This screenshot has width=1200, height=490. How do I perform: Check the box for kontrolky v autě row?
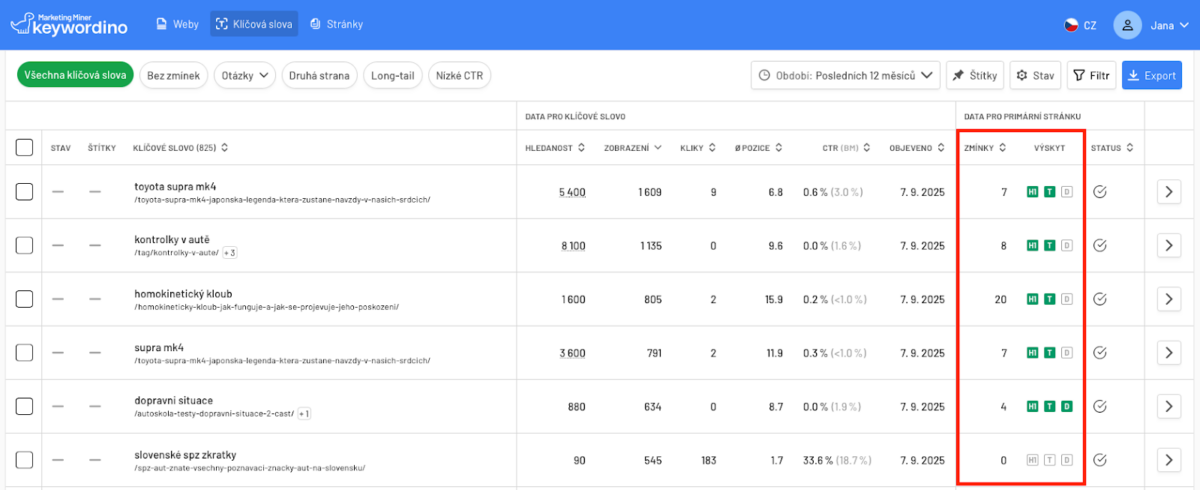24,245
